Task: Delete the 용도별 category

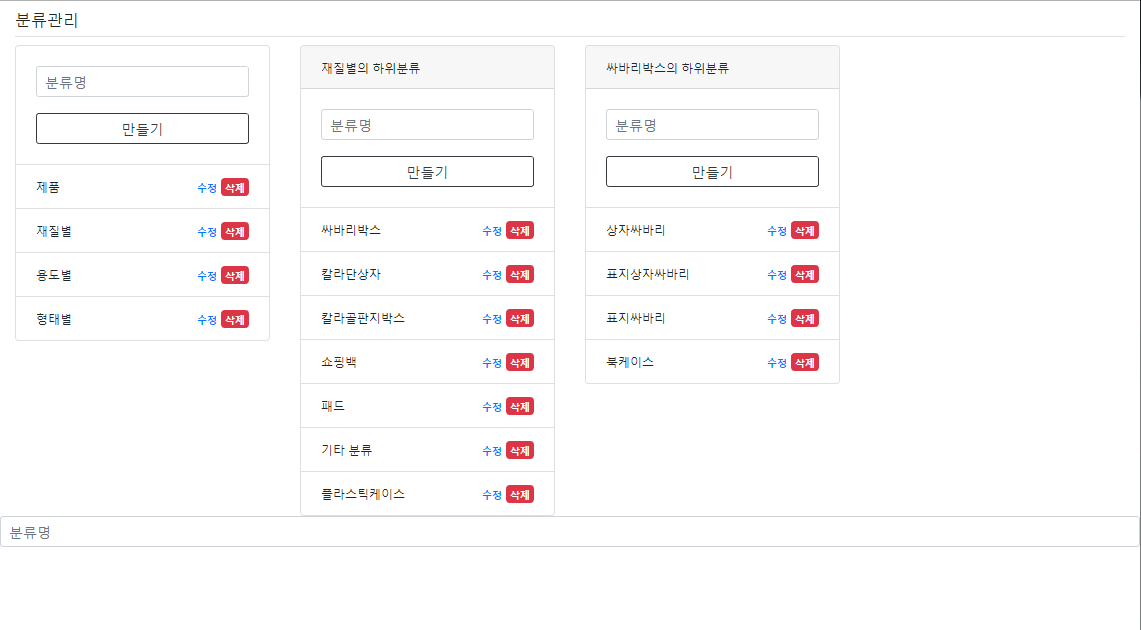Action: click(235, 276)
